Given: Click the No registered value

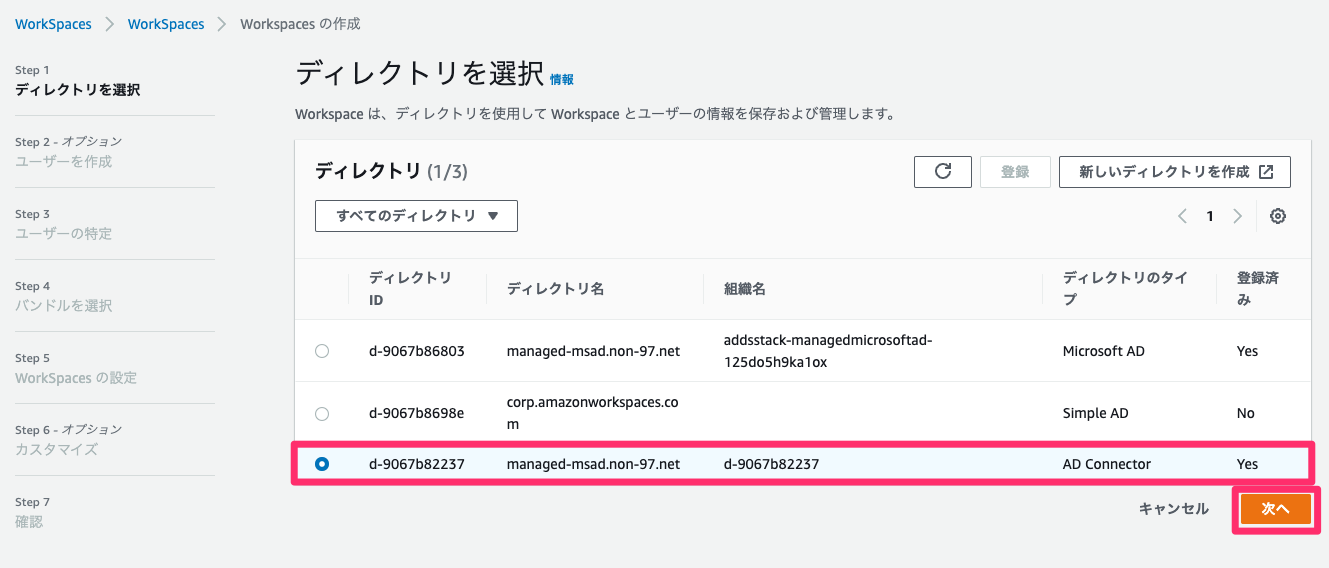Looking at the screenshot, I should (1246, 413).
